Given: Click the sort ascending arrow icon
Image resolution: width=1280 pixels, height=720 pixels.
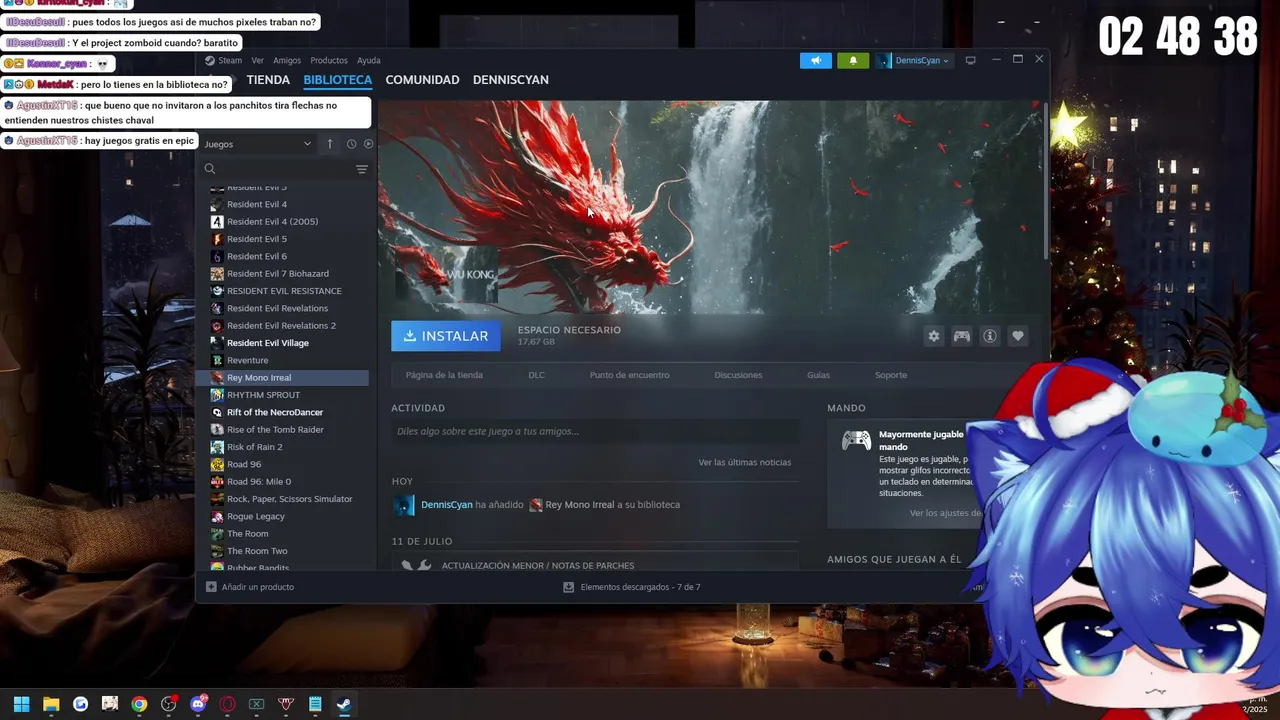Looking at the screenshot, I should click(x=330, y=144).
